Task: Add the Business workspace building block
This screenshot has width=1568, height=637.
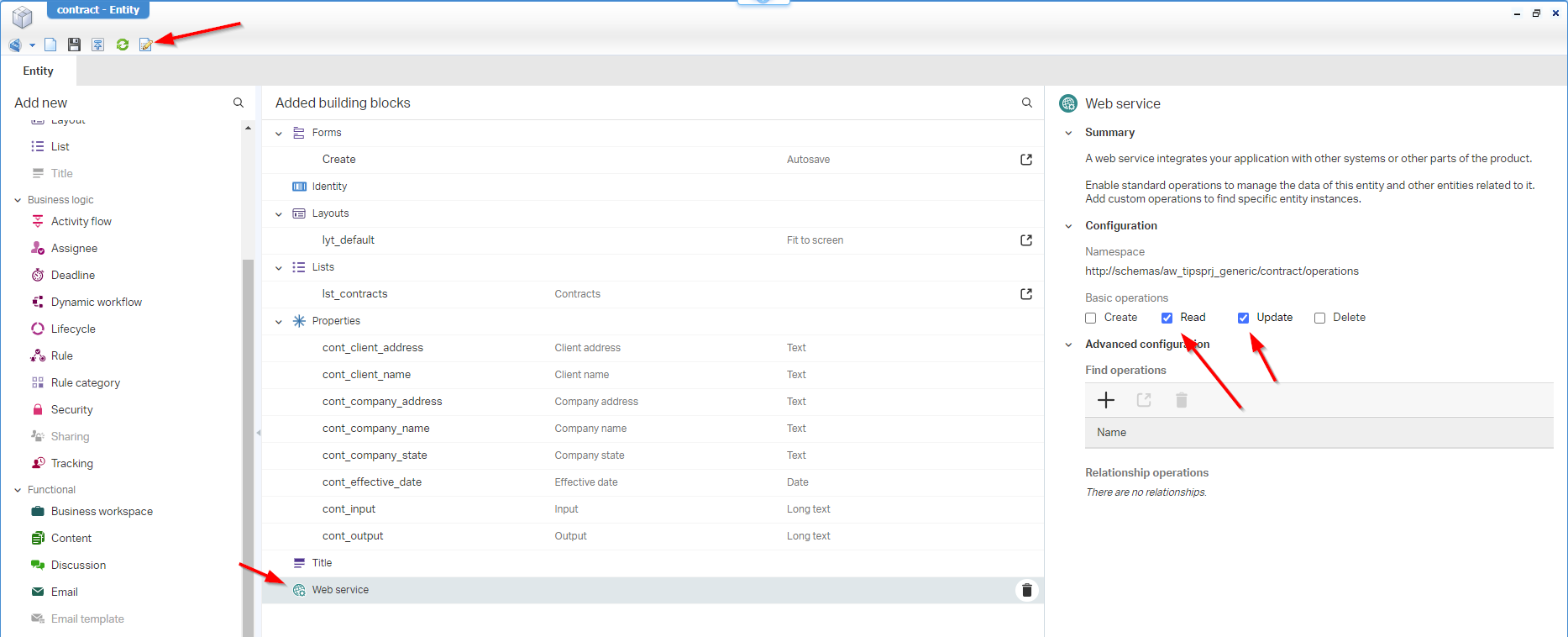Action: (102, 511)
